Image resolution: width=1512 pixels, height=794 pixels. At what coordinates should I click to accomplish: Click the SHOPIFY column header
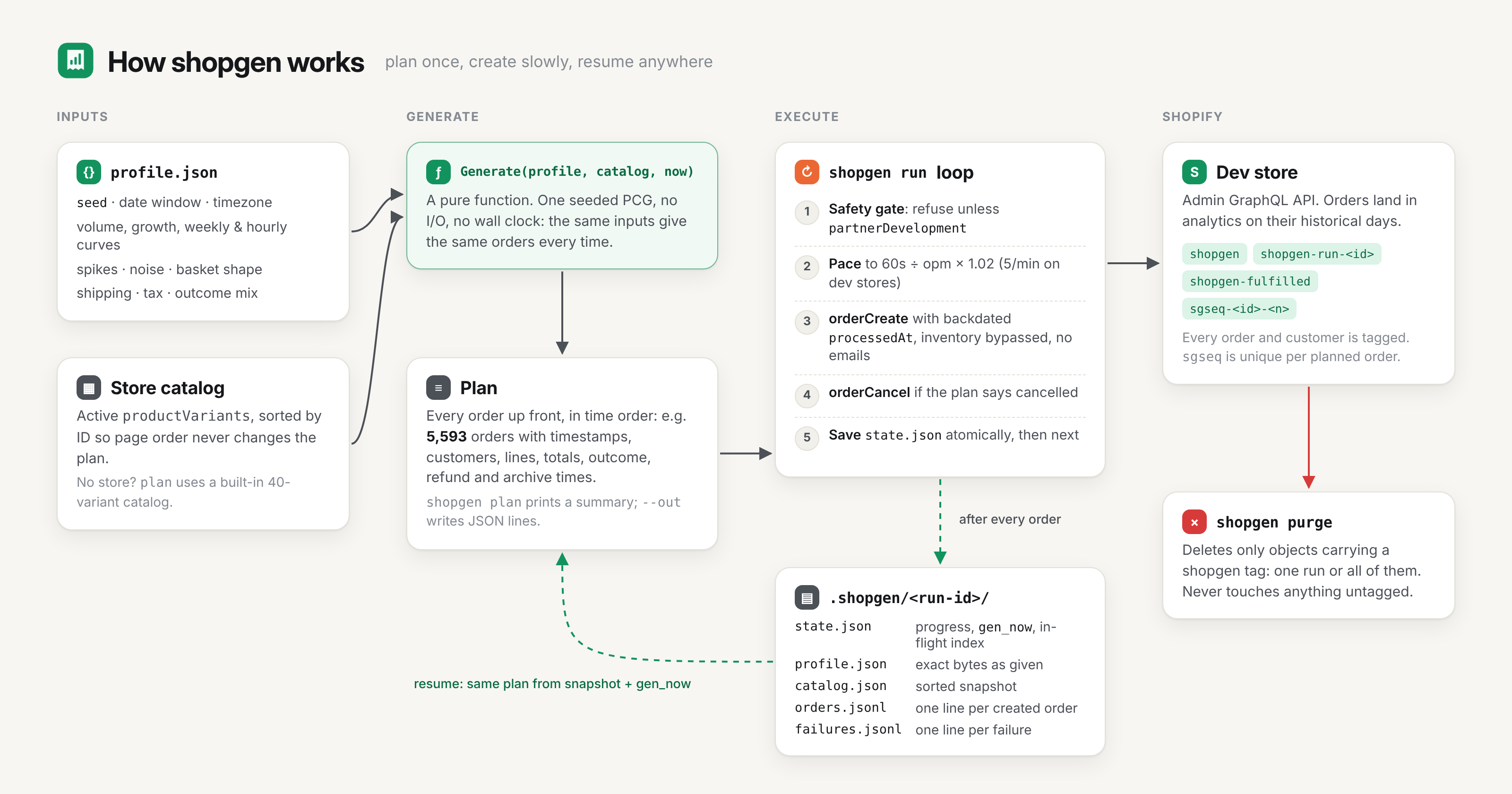tap(1192, 116)
